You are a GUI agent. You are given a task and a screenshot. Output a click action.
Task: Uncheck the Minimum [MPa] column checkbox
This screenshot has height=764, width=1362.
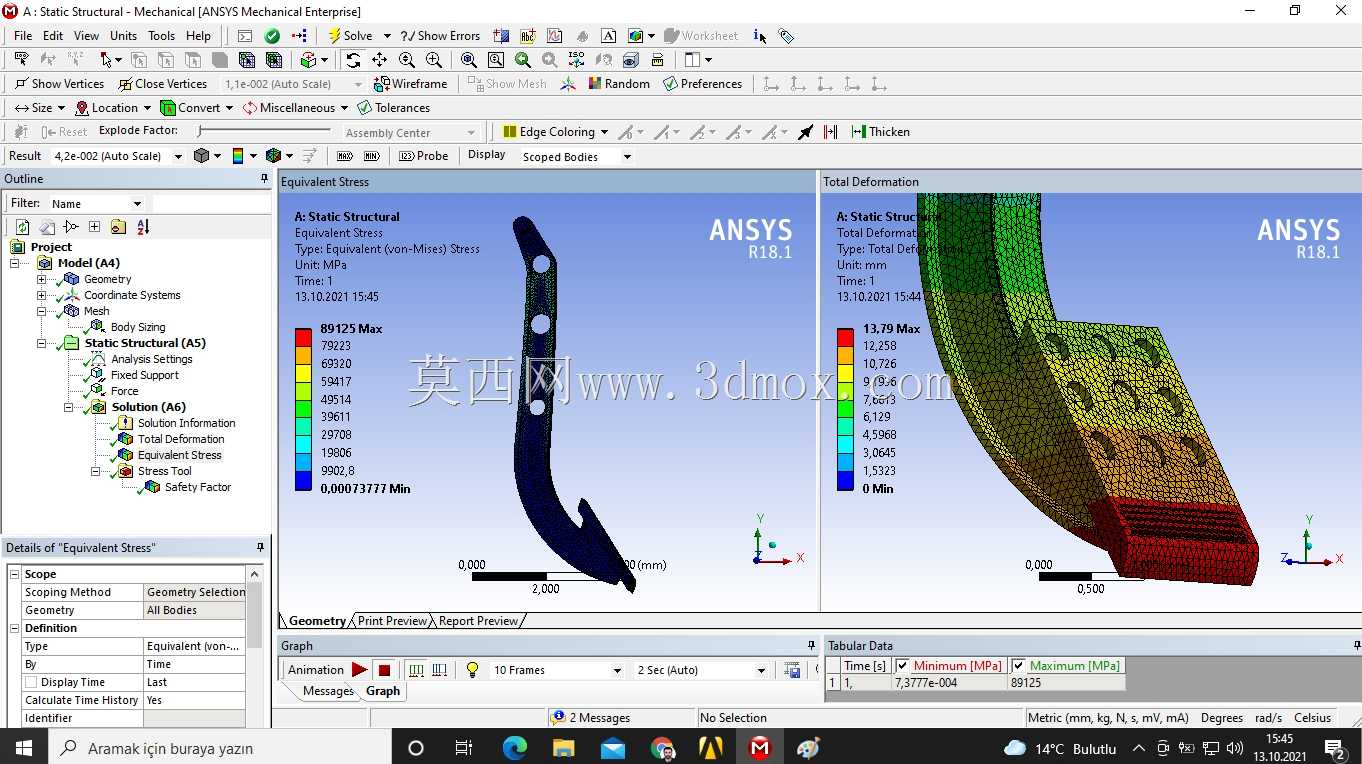click(903, 666)
